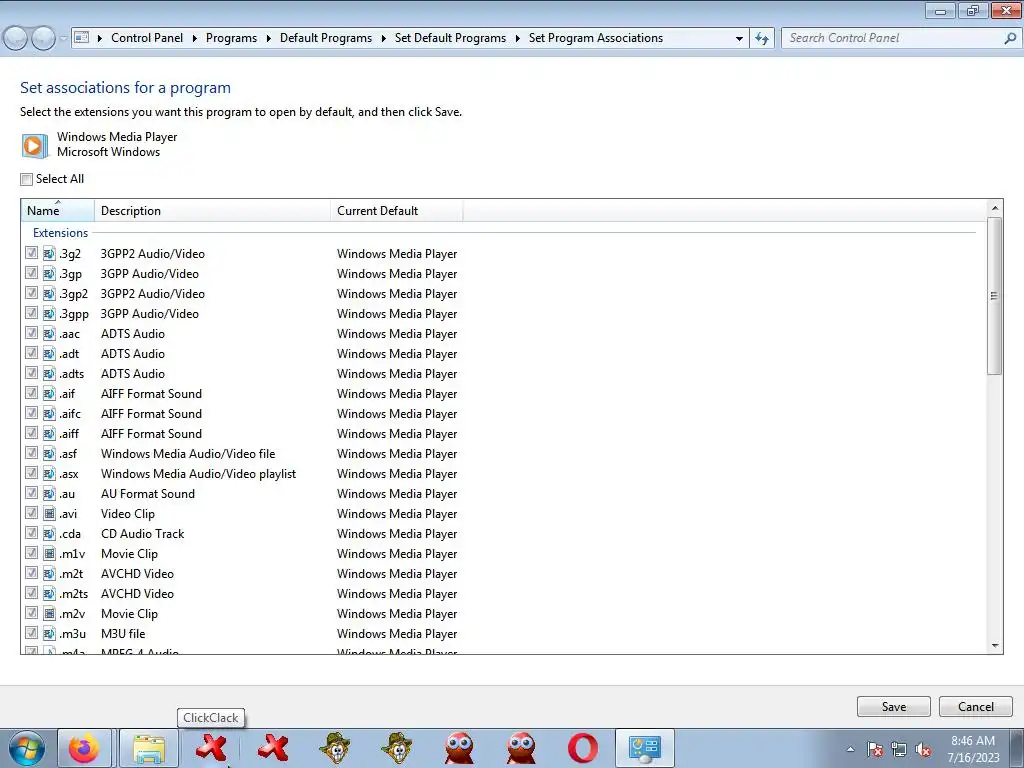
Task: Open the ClickClack red X taskbar icon
Action: [x=212, y=748]
